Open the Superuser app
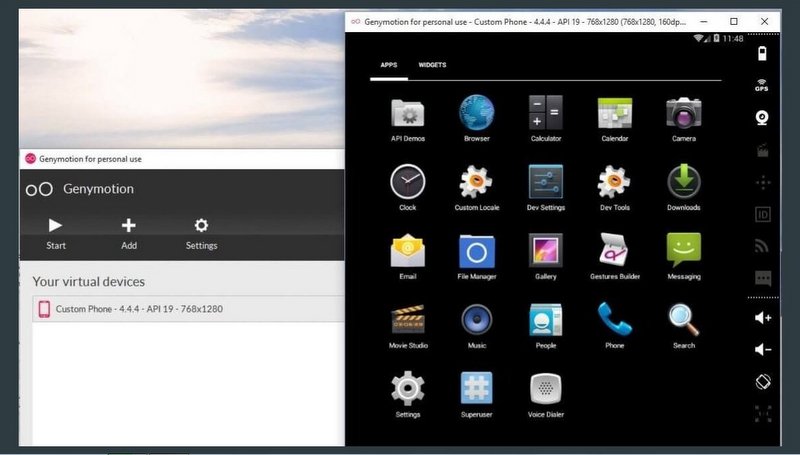This screenshot has height=455, width=800. click(477, 394)
